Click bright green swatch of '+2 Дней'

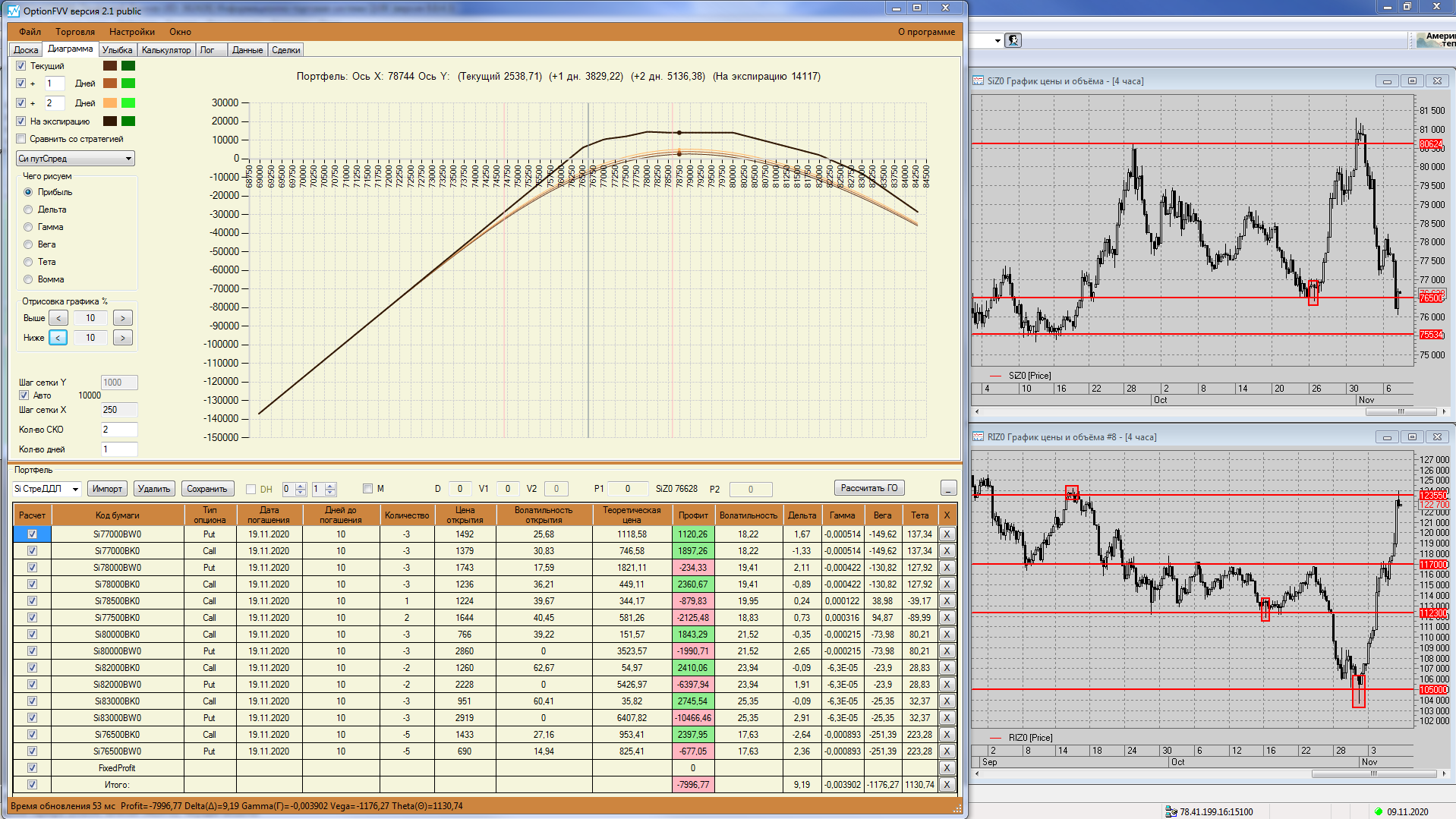[x=128, y=103]
